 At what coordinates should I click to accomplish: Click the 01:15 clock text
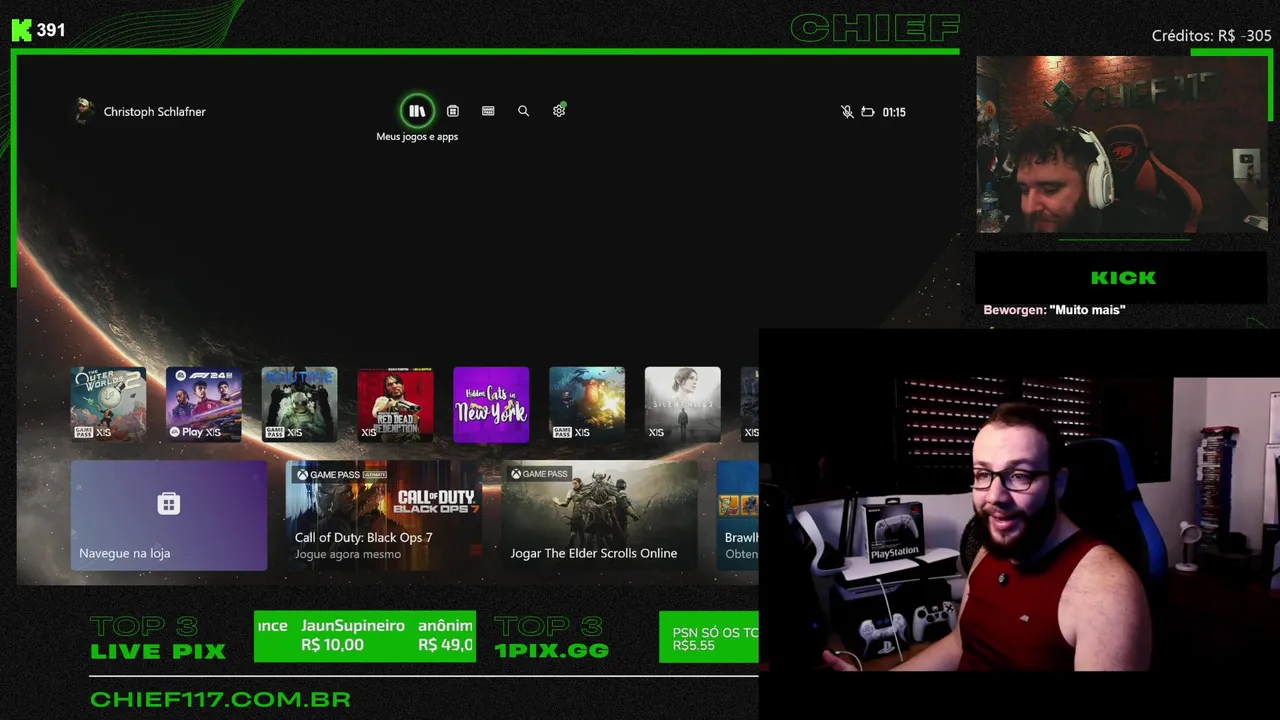tap(894, 112)
